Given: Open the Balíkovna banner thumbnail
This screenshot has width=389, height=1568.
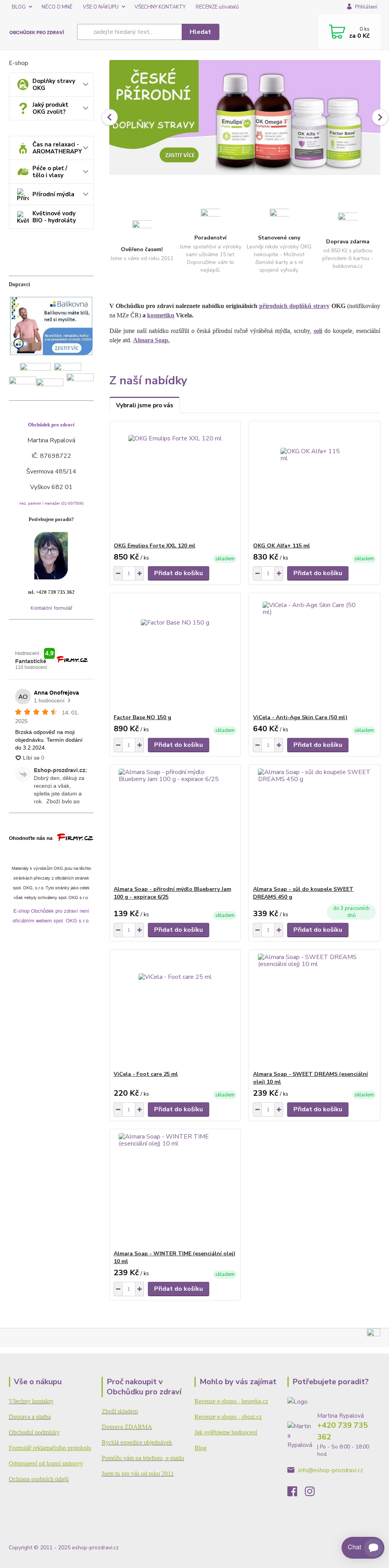Looking at the screenshot, I should pyautogui.click(x=51, y=326).
